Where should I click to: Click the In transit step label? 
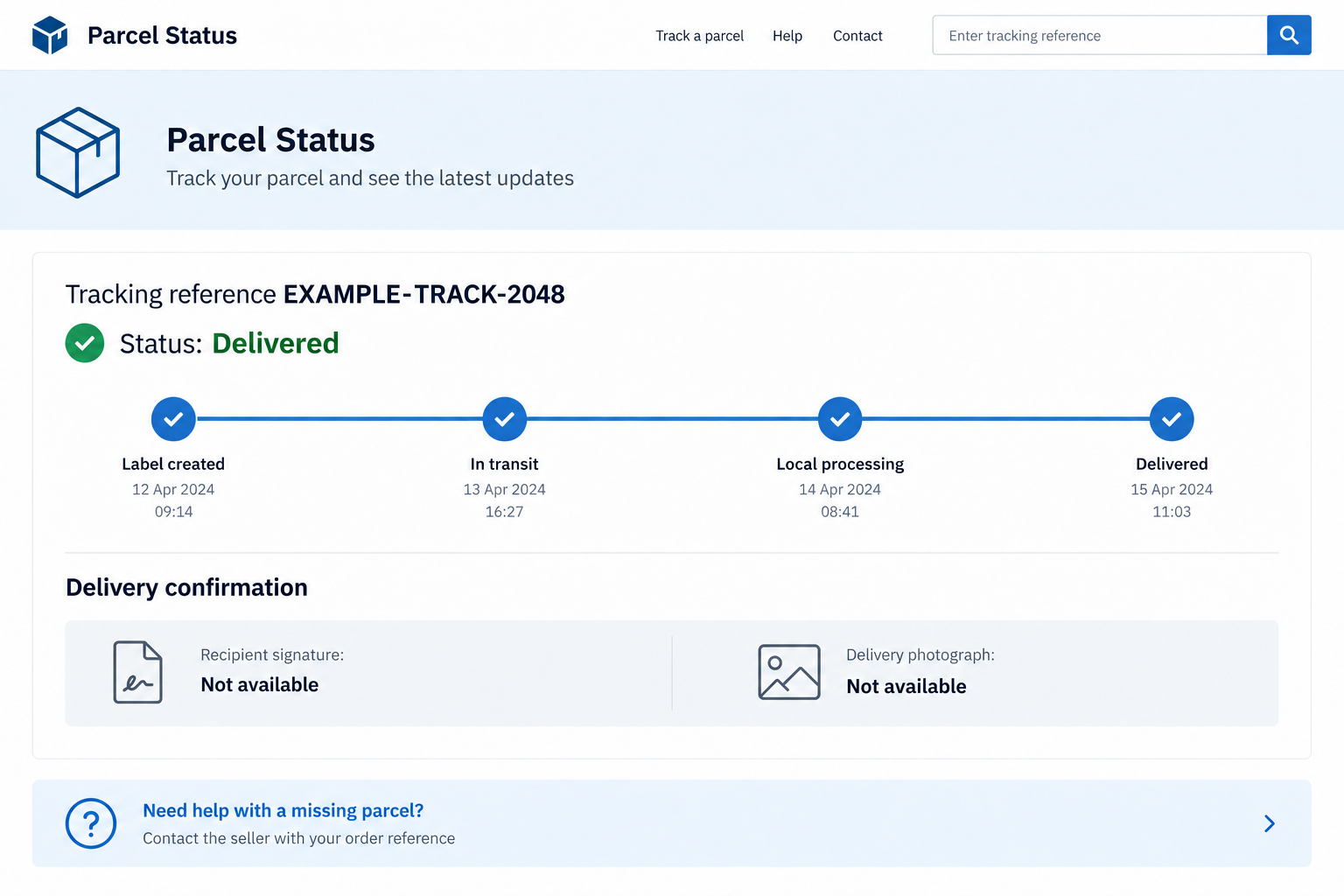(505, 464)
